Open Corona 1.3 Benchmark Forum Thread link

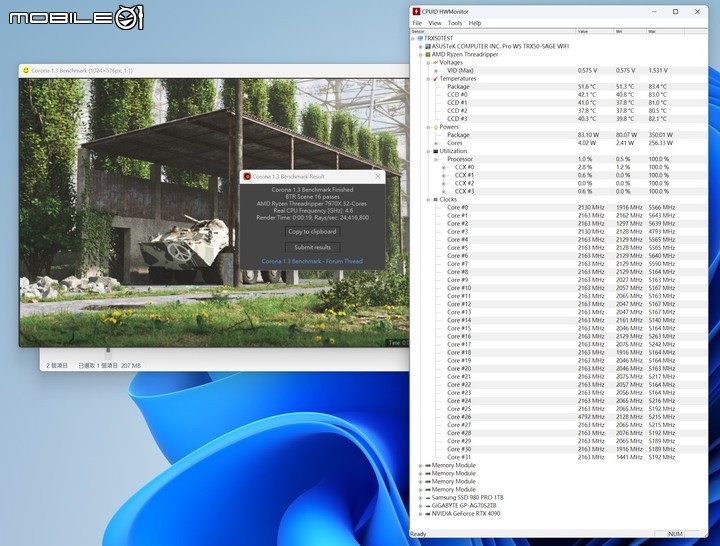click(x=312, y=261)
